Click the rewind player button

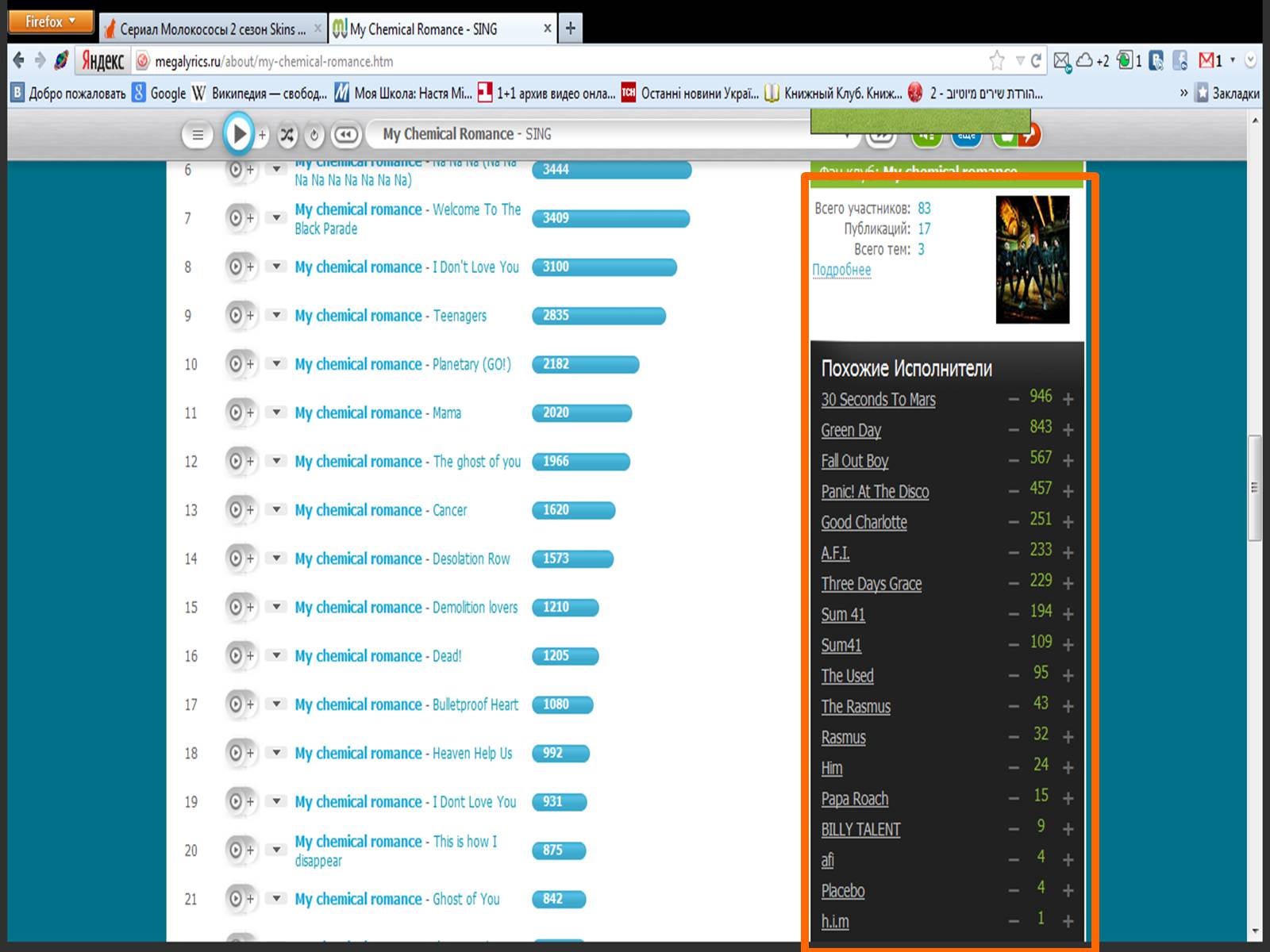tap(346, 135)
